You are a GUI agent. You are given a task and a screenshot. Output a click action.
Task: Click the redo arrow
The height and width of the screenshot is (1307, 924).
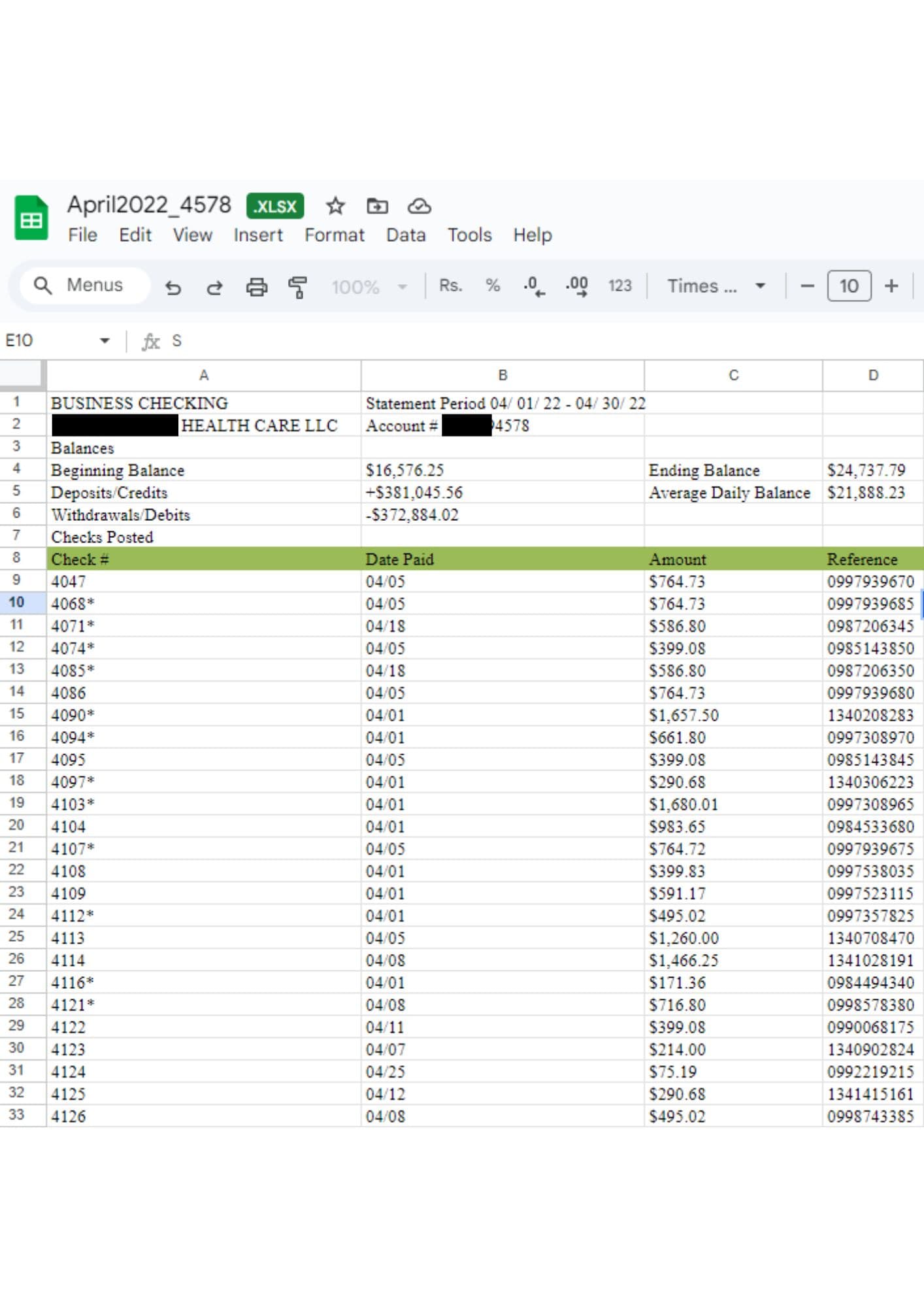pos(214,287)
